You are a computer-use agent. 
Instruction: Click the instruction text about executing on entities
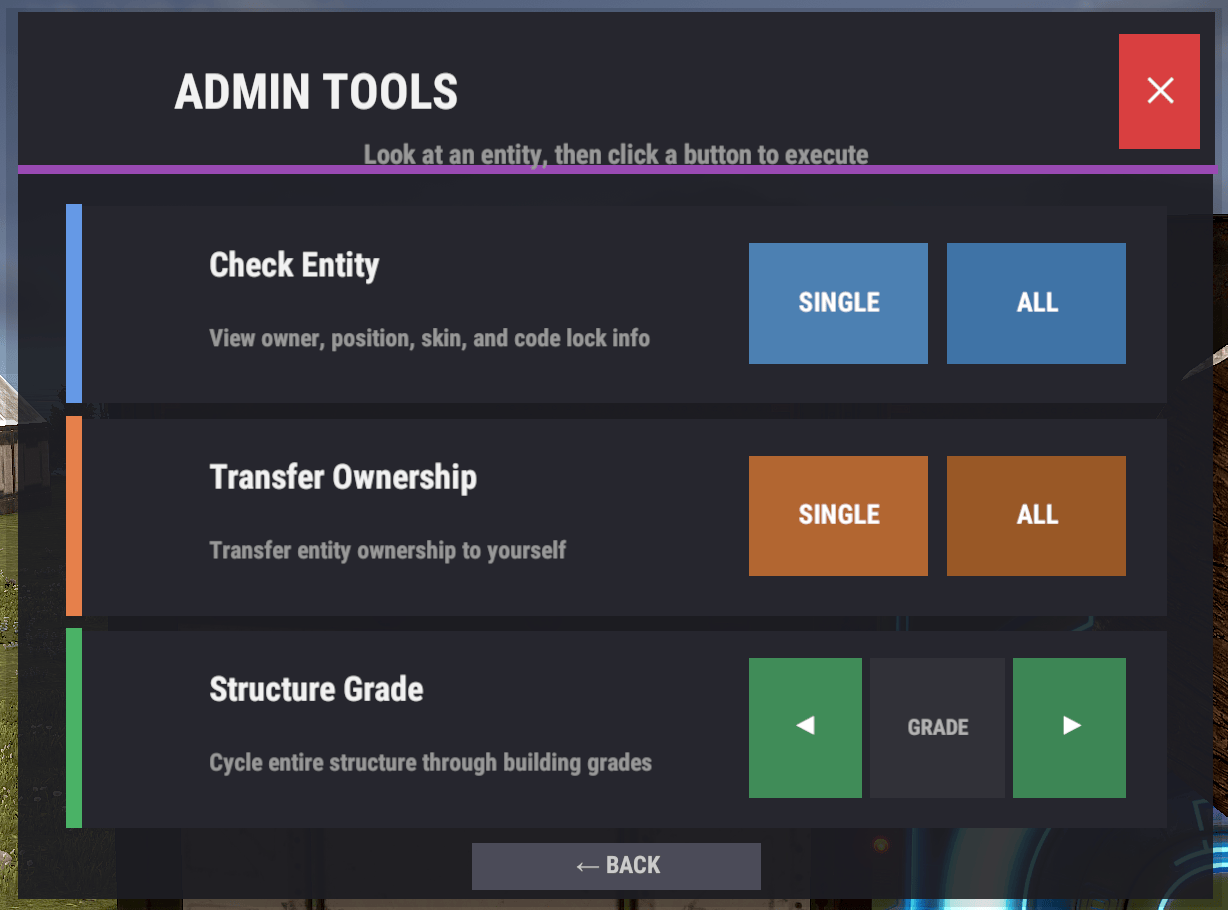click(616, 155)
